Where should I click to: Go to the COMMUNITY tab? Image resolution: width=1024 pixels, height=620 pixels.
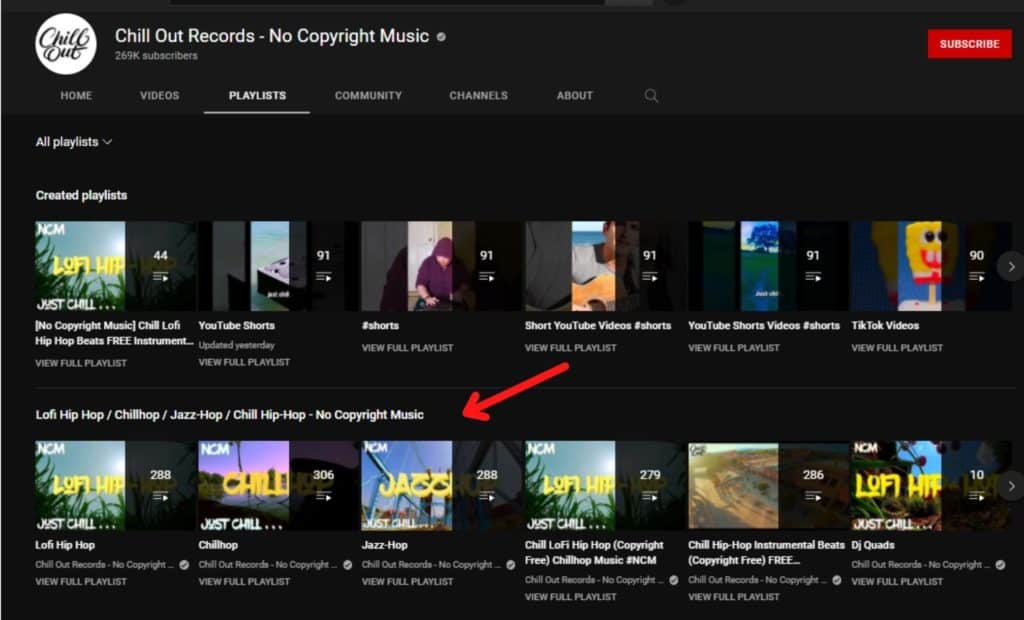[x=368, y=95]
